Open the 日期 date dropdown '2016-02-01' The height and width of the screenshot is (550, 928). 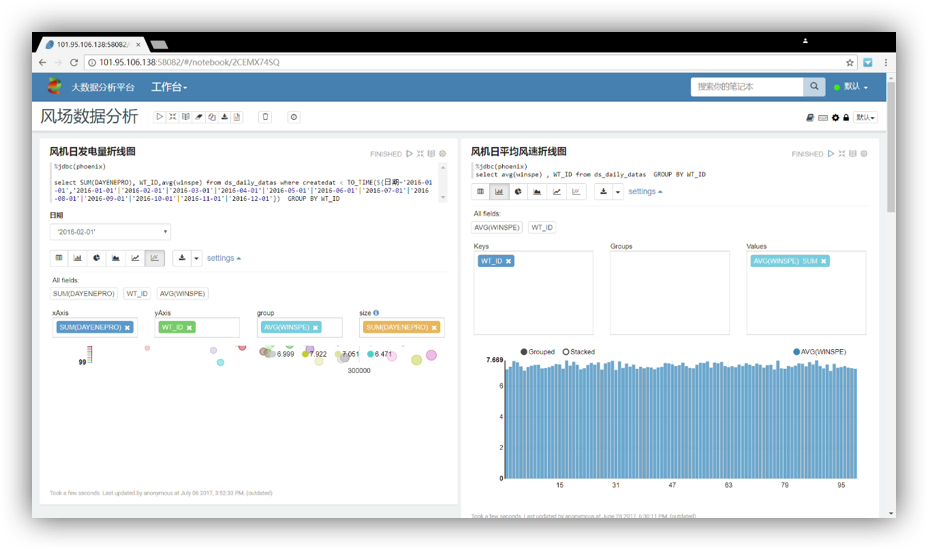click(x=111, y=232)
